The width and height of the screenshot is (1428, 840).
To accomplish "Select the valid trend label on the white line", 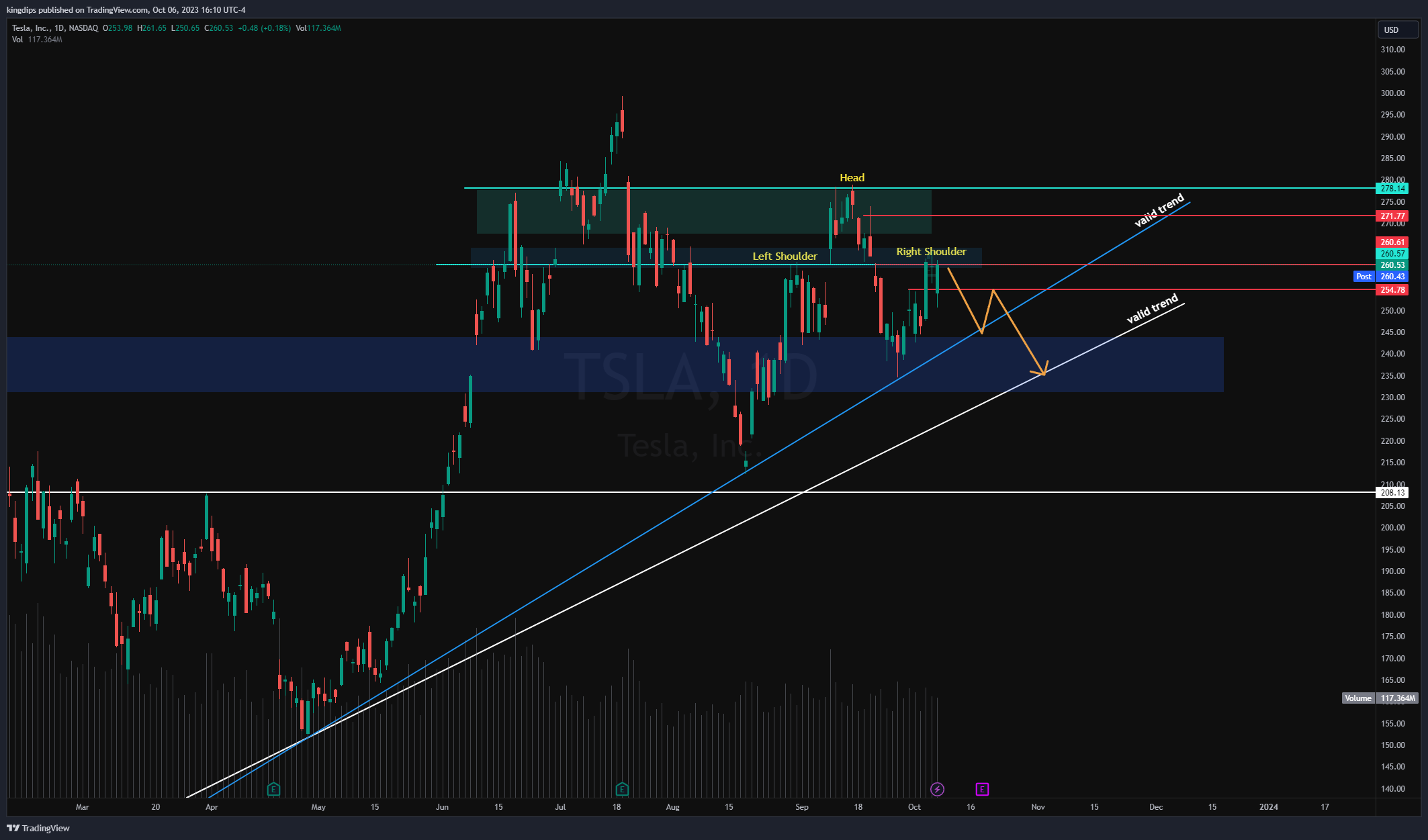I will click(x=1153, y=308).
